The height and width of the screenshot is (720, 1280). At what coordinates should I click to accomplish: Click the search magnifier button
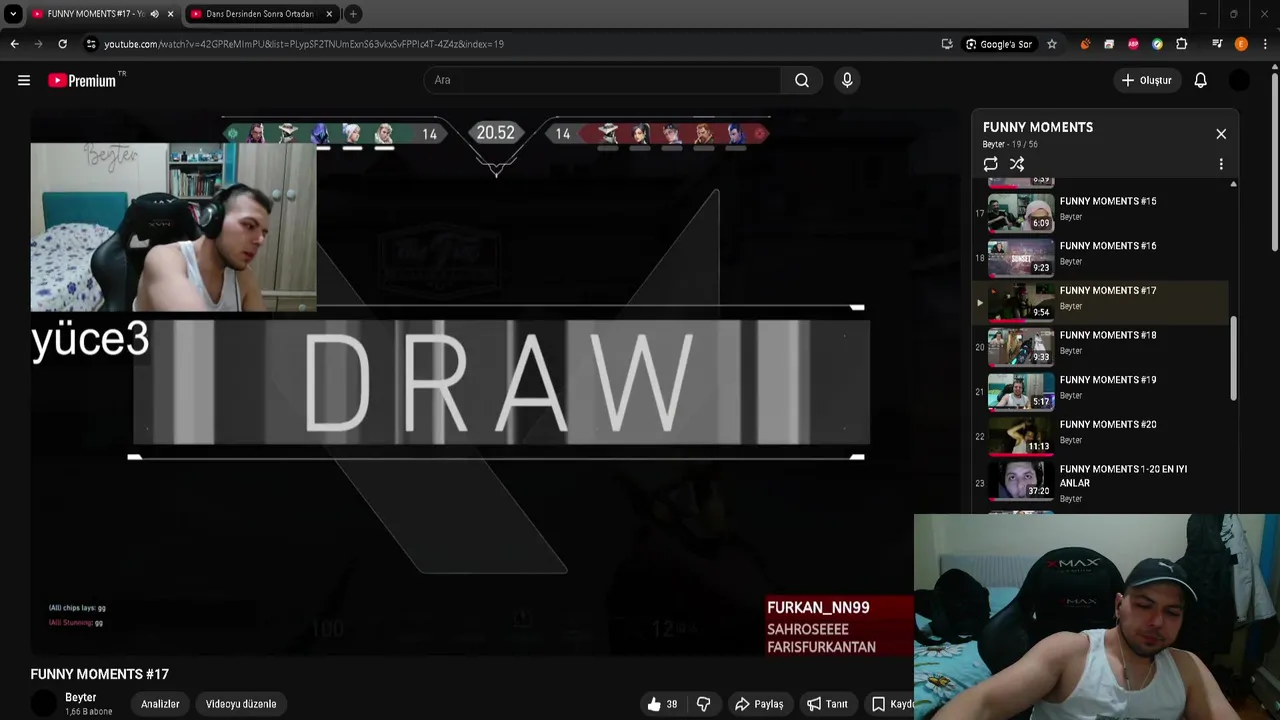point(802,80)
